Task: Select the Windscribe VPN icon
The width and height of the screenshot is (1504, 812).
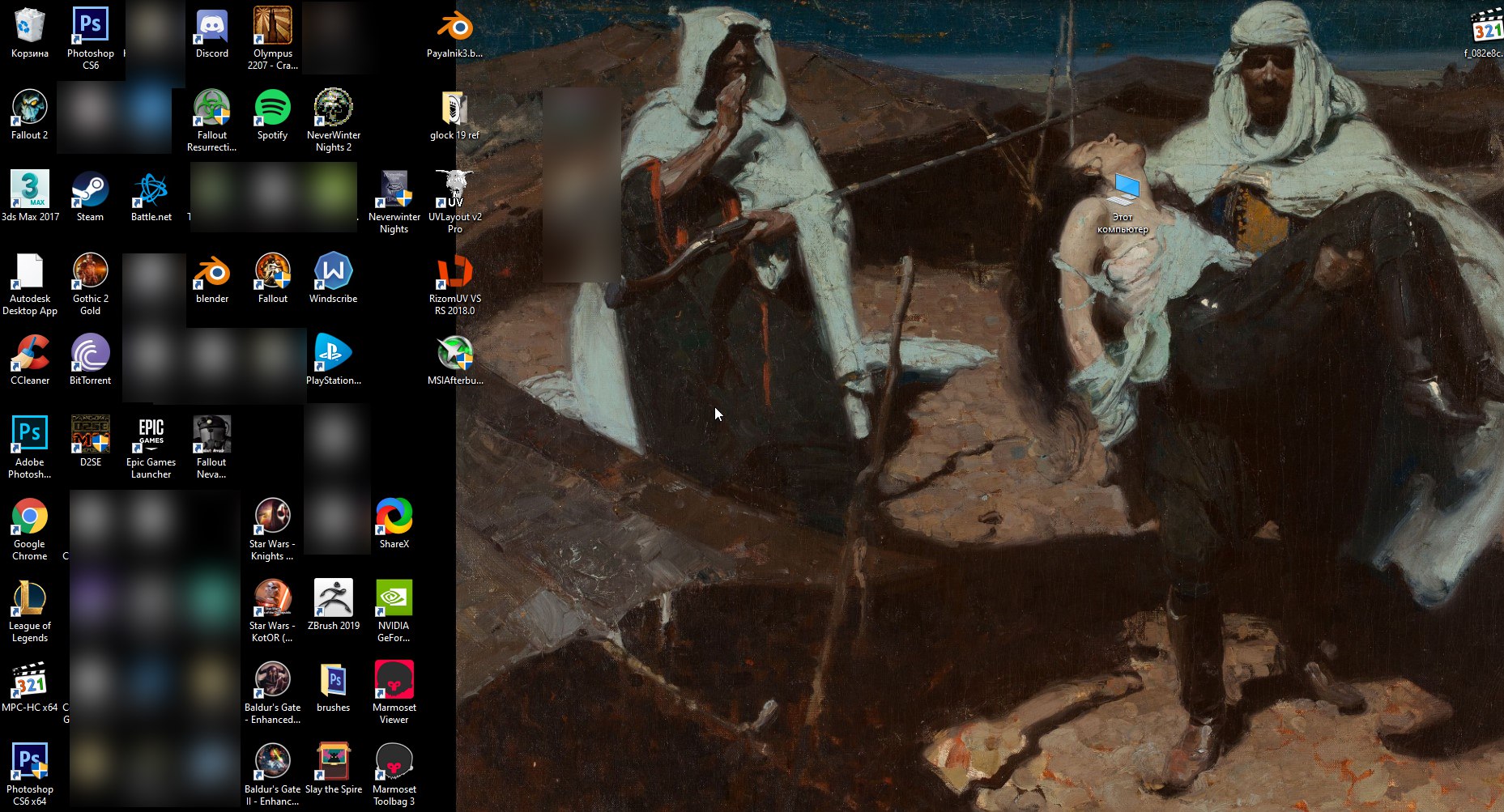Action: pyautogui.click(x=334, y=272)
